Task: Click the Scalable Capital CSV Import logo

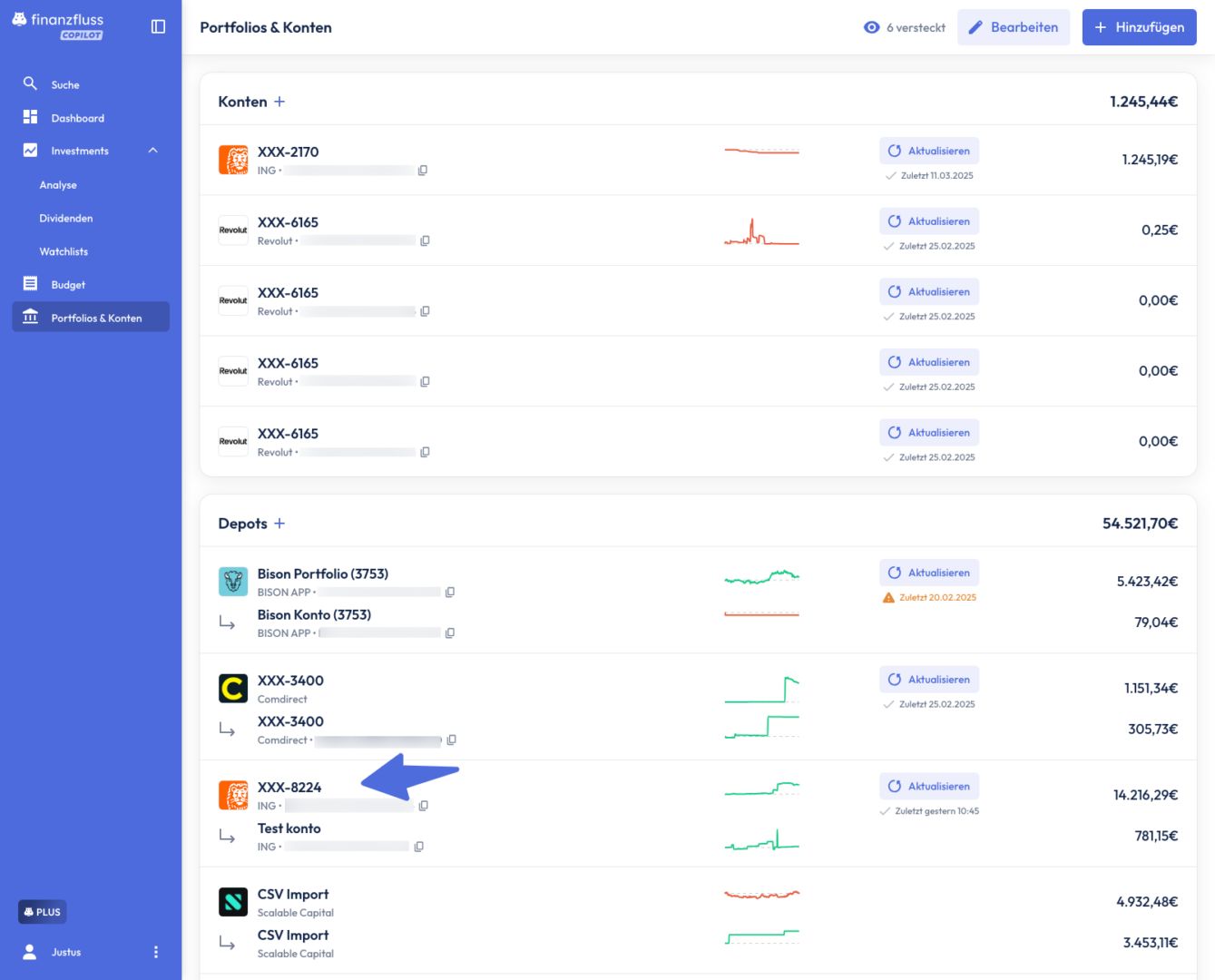Action: 233,902
